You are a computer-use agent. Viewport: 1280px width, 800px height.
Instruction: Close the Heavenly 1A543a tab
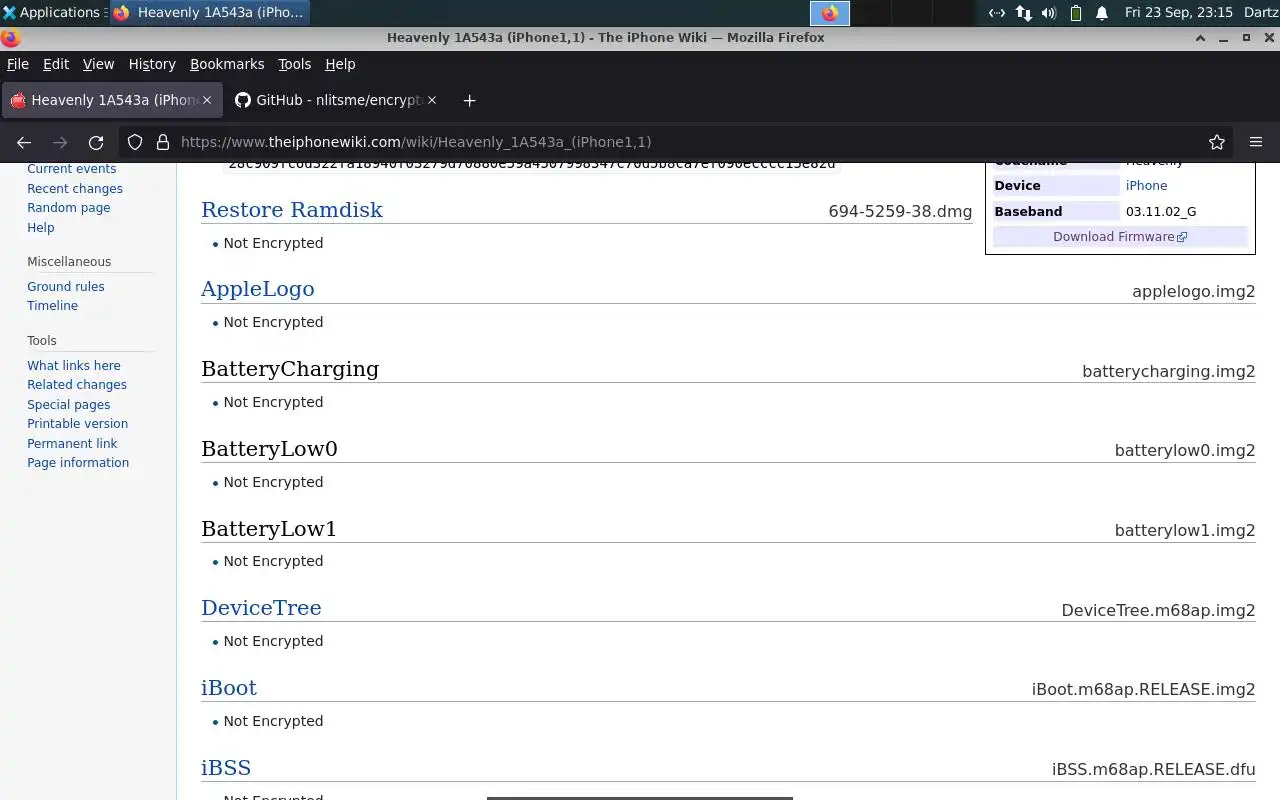207,100
